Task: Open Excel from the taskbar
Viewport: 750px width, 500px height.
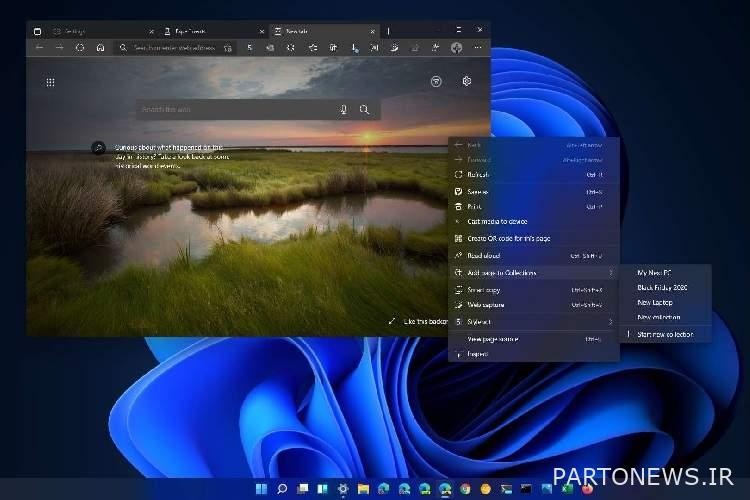Action: 567,489
